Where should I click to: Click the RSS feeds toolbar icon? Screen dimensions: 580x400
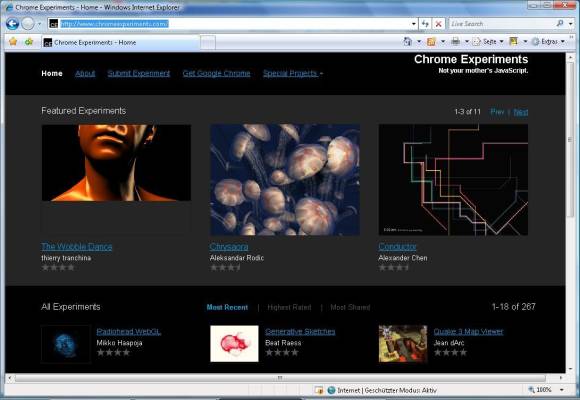pos(431,41)
